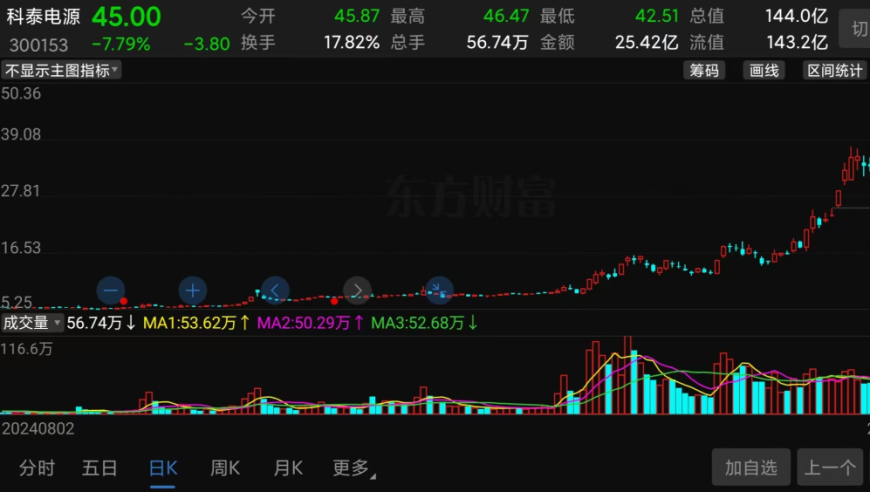Click the start date label 20240802
The width and height of the screenshot is (870, 492).
(x=38, y=428)
